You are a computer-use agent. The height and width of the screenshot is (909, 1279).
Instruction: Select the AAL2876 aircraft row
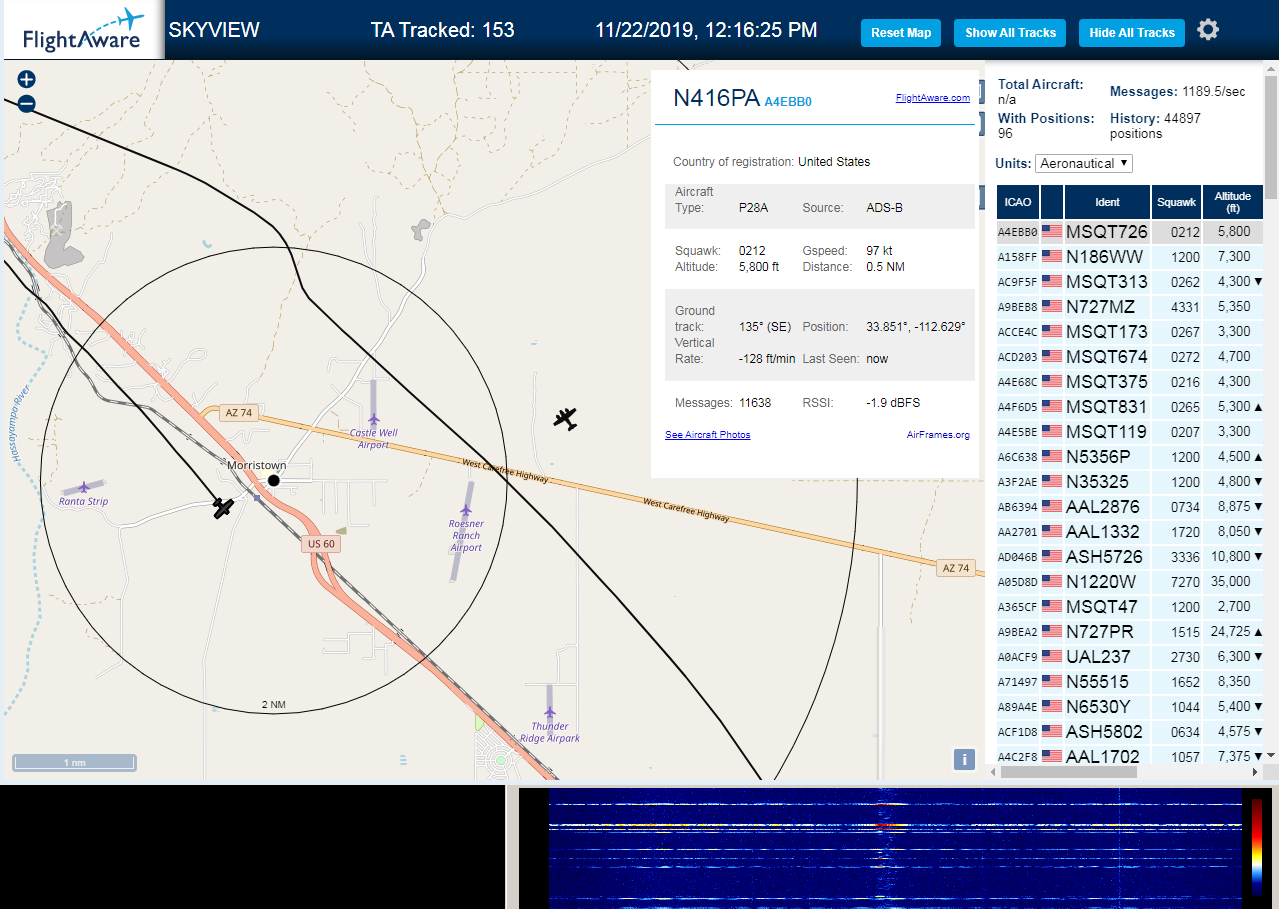coord(1130,506)
